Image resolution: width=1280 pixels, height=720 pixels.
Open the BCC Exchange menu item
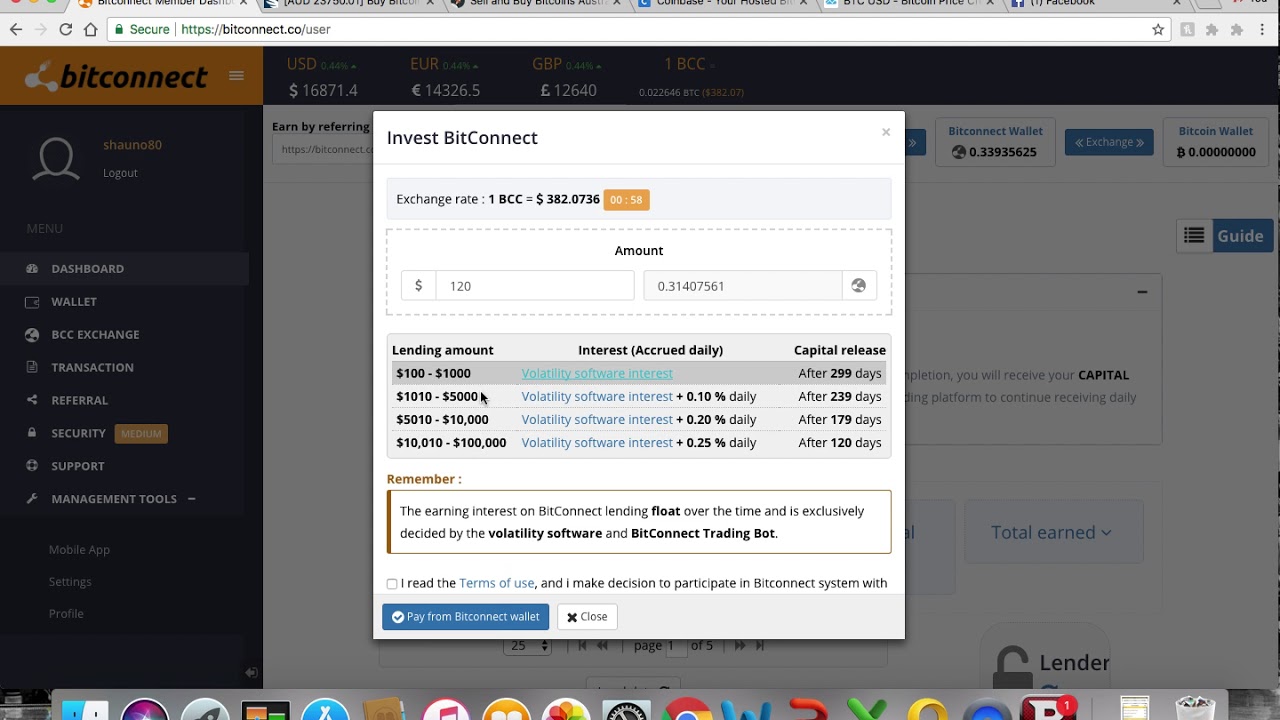tap(95, 334)
